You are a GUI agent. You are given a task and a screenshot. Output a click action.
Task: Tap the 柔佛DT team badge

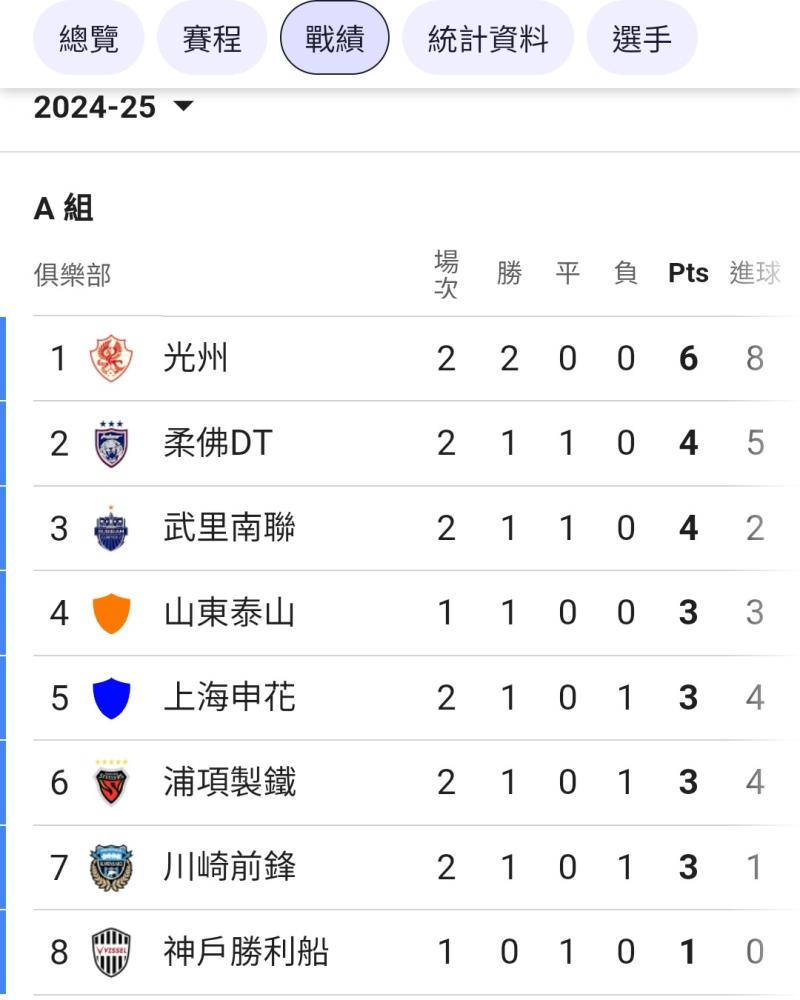pos(111,443)
